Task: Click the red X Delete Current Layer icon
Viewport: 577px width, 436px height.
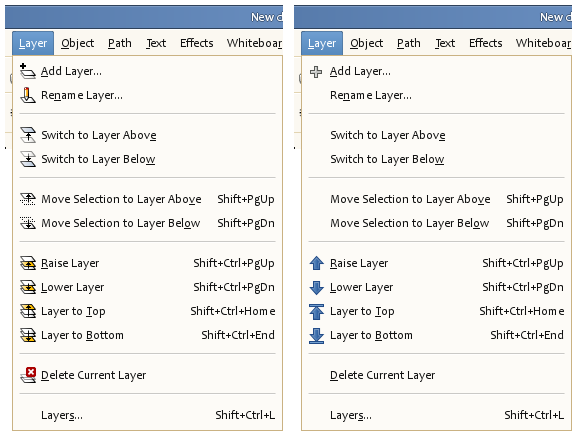Action: (x=28, y=375)
